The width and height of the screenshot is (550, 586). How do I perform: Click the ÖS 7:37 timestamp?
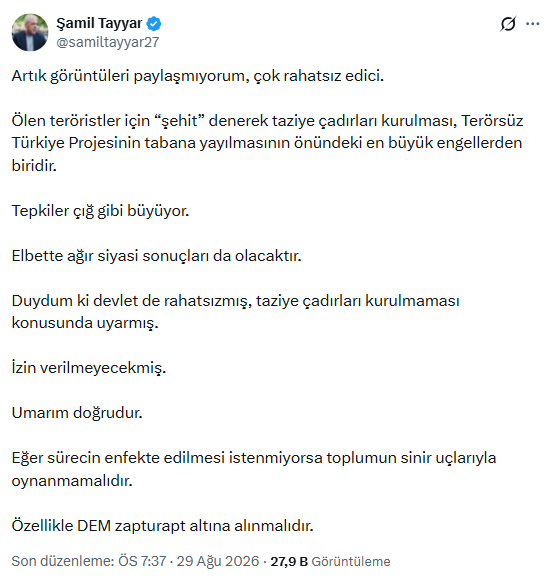[142, 561]
